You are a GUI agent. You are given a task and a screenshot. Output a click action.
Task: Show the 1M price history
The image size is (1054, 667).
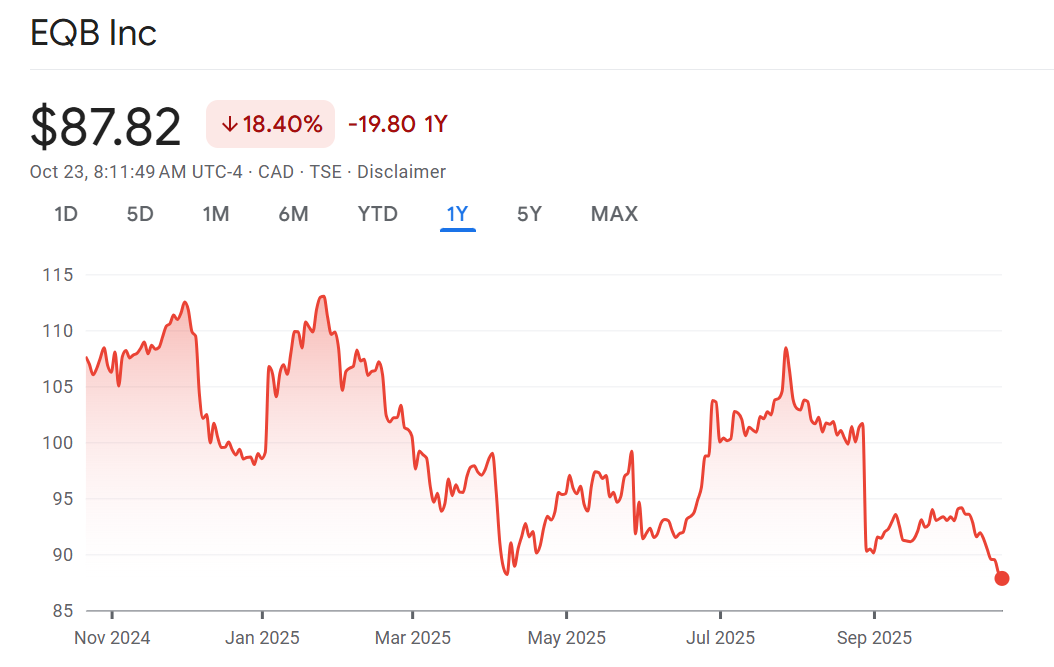pyautogui.click(x=216, y=214)
